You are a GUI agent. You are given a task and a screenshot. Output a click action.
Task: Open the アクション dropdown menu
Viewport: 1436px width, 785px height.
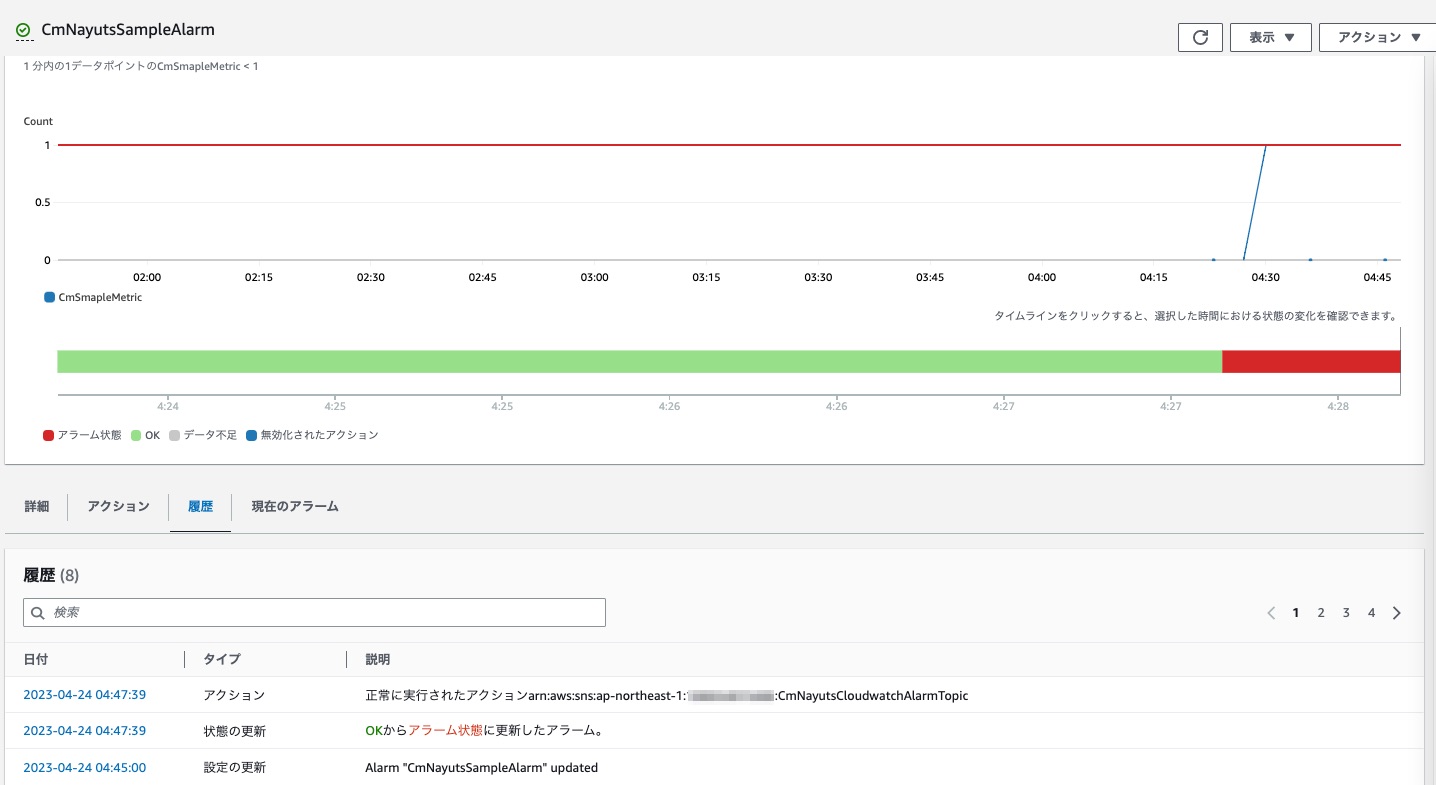[1378, 37]
